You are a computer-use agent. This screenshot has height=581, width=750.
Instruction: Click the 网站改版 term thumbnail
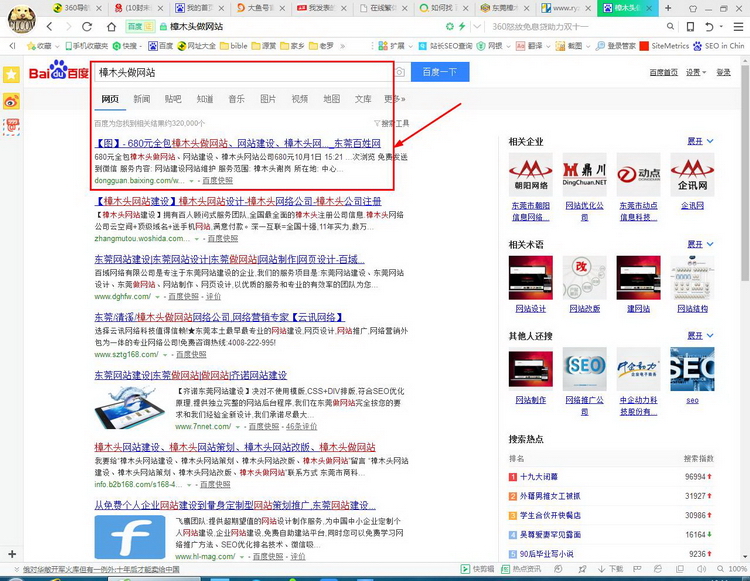click(x=585, y=277)
